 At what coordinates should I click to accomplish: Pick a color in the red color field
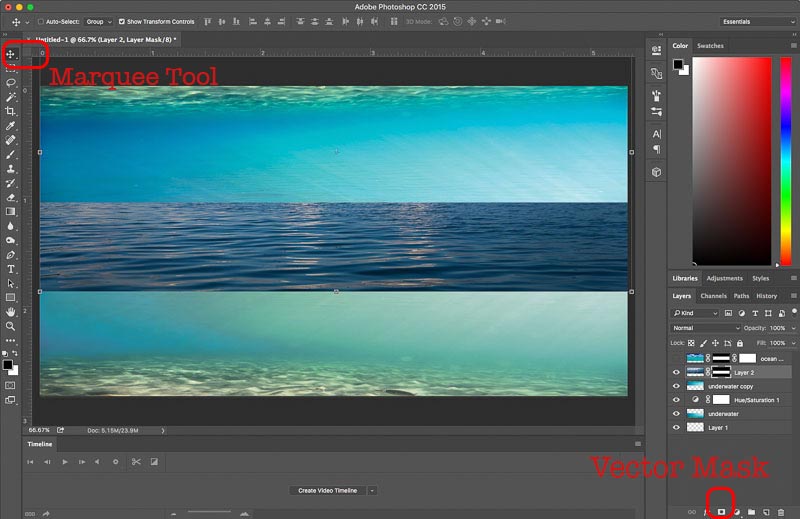pyautogui.click(x=732, y=161)
